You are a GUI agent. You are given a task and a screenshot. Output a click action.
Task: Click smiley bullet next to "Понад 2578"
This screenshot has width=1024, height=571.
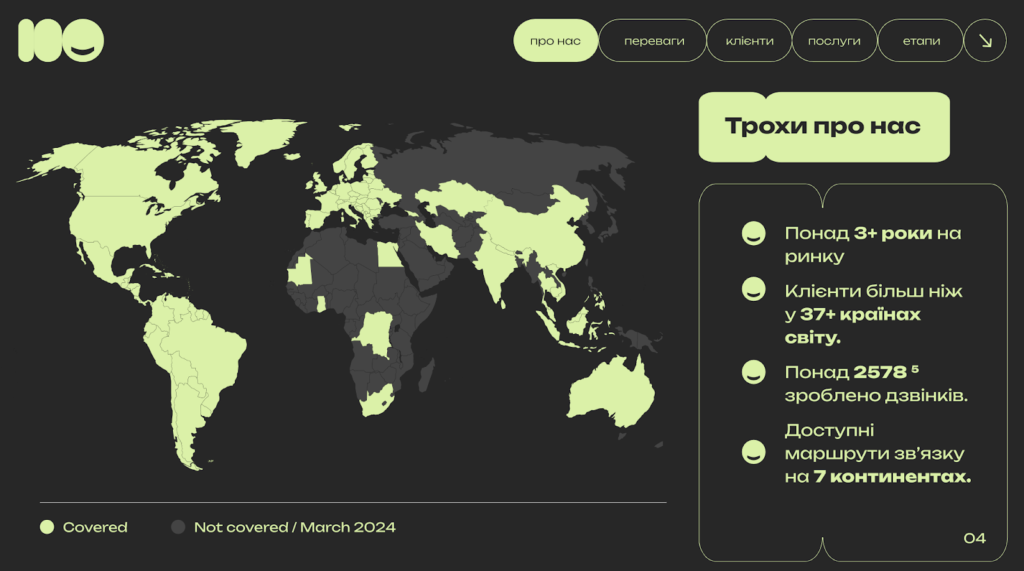(753, 373)
